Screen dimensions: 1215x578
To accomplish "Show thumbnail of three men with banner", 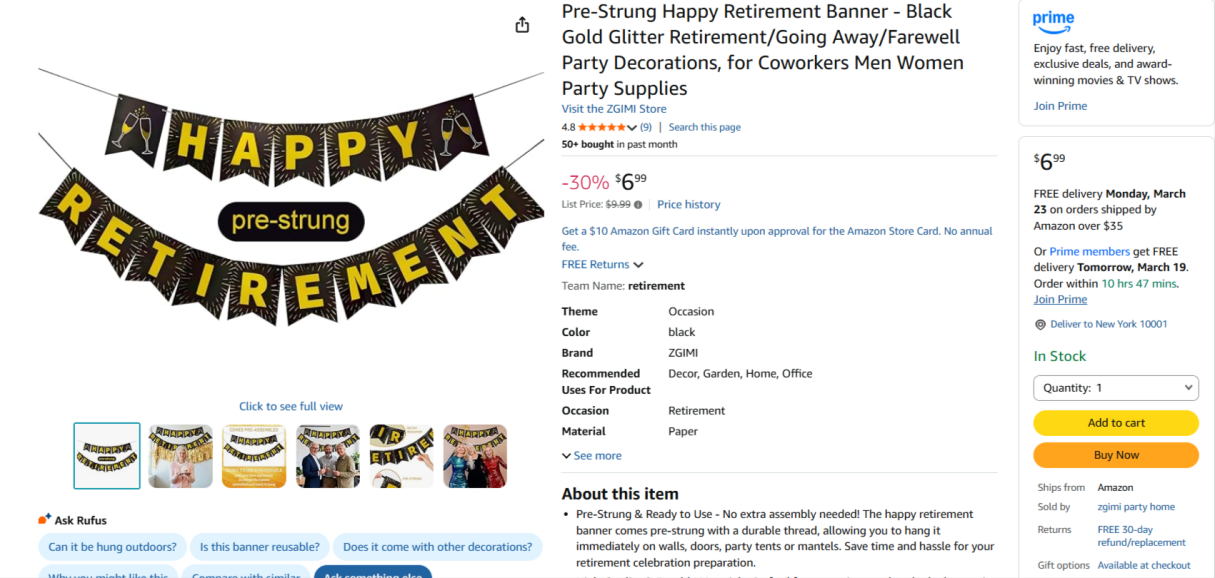I will [x=328, y=456].
